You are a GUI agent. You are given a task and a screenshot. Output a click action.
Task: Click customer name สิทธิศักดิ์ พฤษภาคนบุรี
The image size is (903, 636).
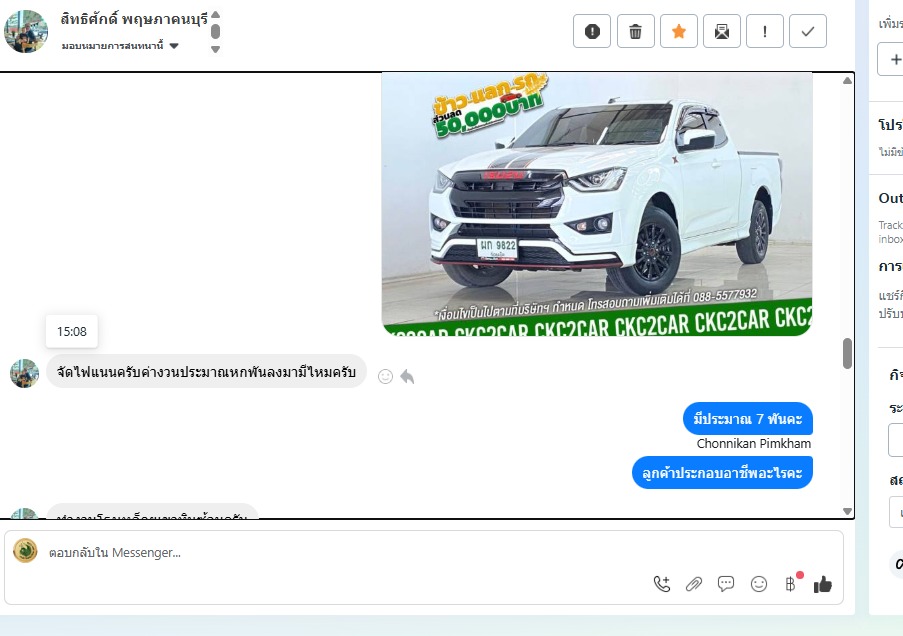coord(134,18)
